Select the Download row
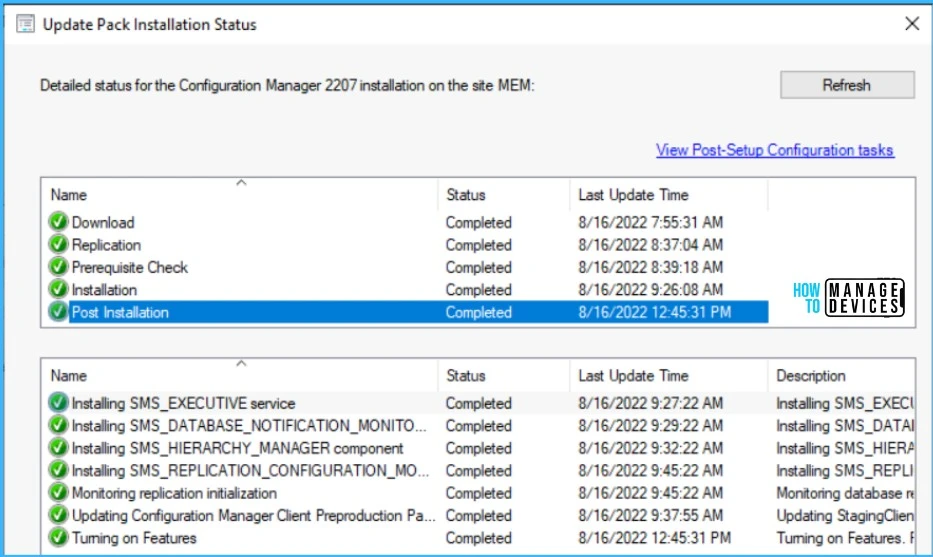The width and height of the screenshot is (933, 557). coord(408,222)
